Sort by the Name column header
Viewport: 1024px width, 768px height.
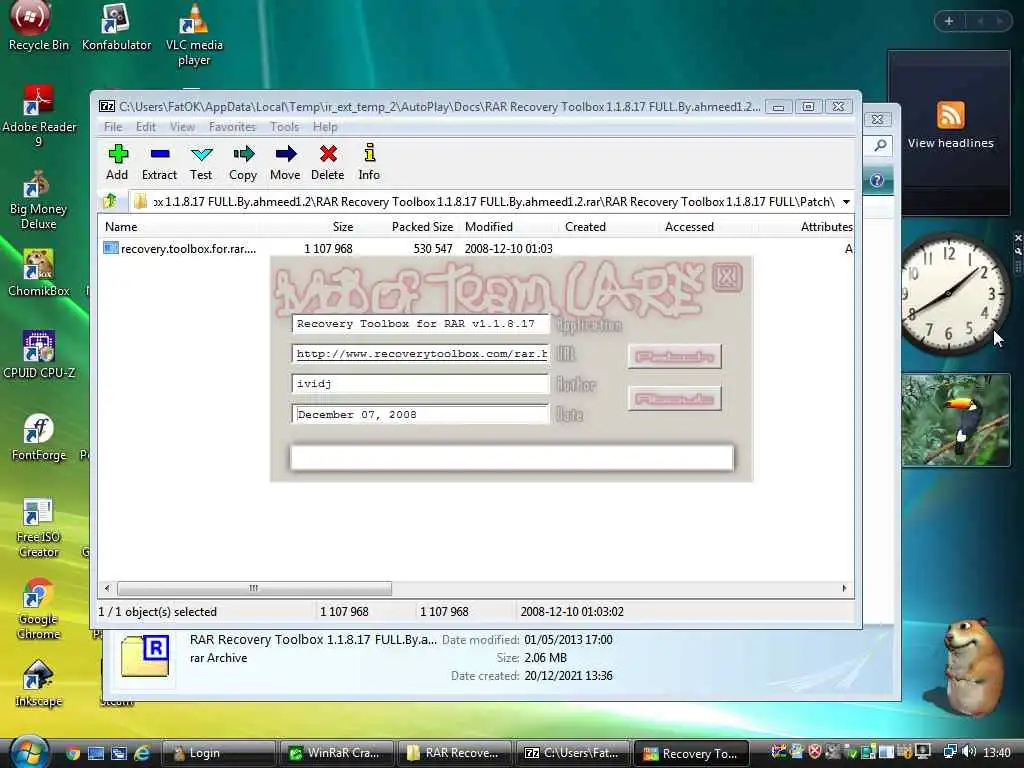(121, 227)
